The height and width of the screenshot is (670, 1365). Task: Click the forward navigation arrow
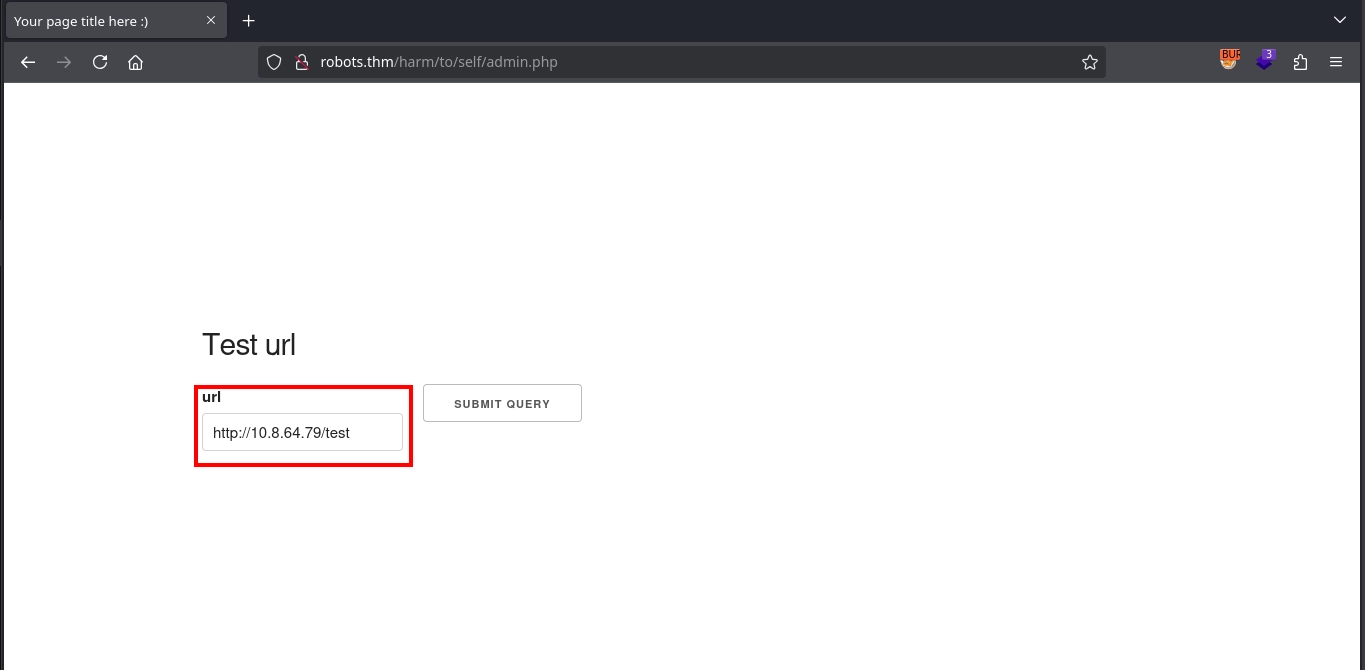tap(64, 62)
